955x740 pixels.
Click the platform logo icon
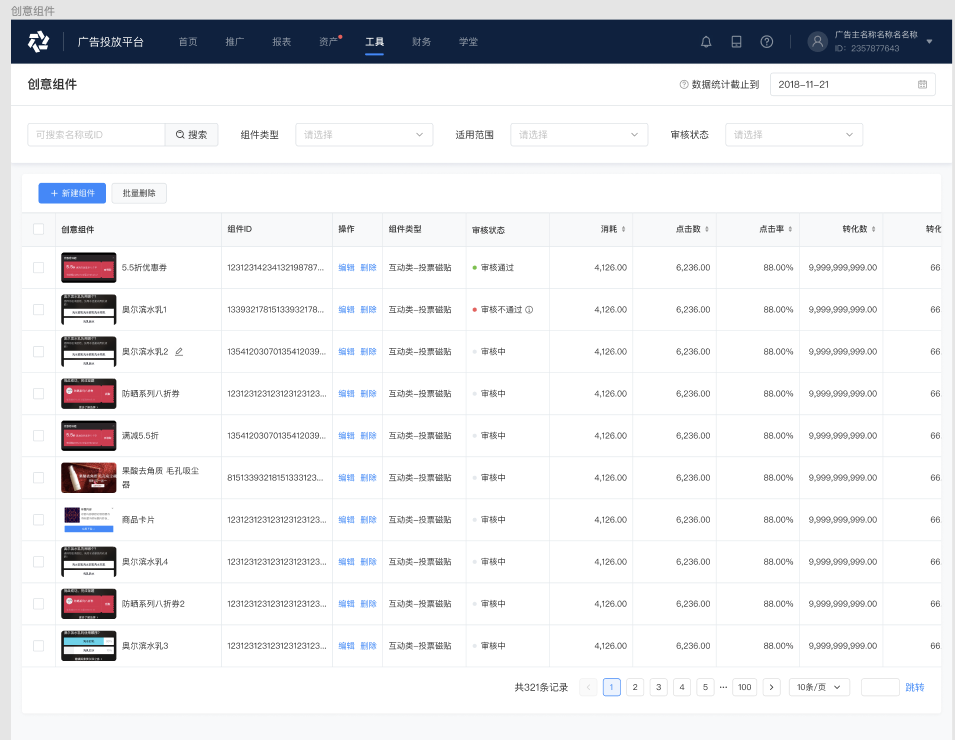click(x=38, y=41)
